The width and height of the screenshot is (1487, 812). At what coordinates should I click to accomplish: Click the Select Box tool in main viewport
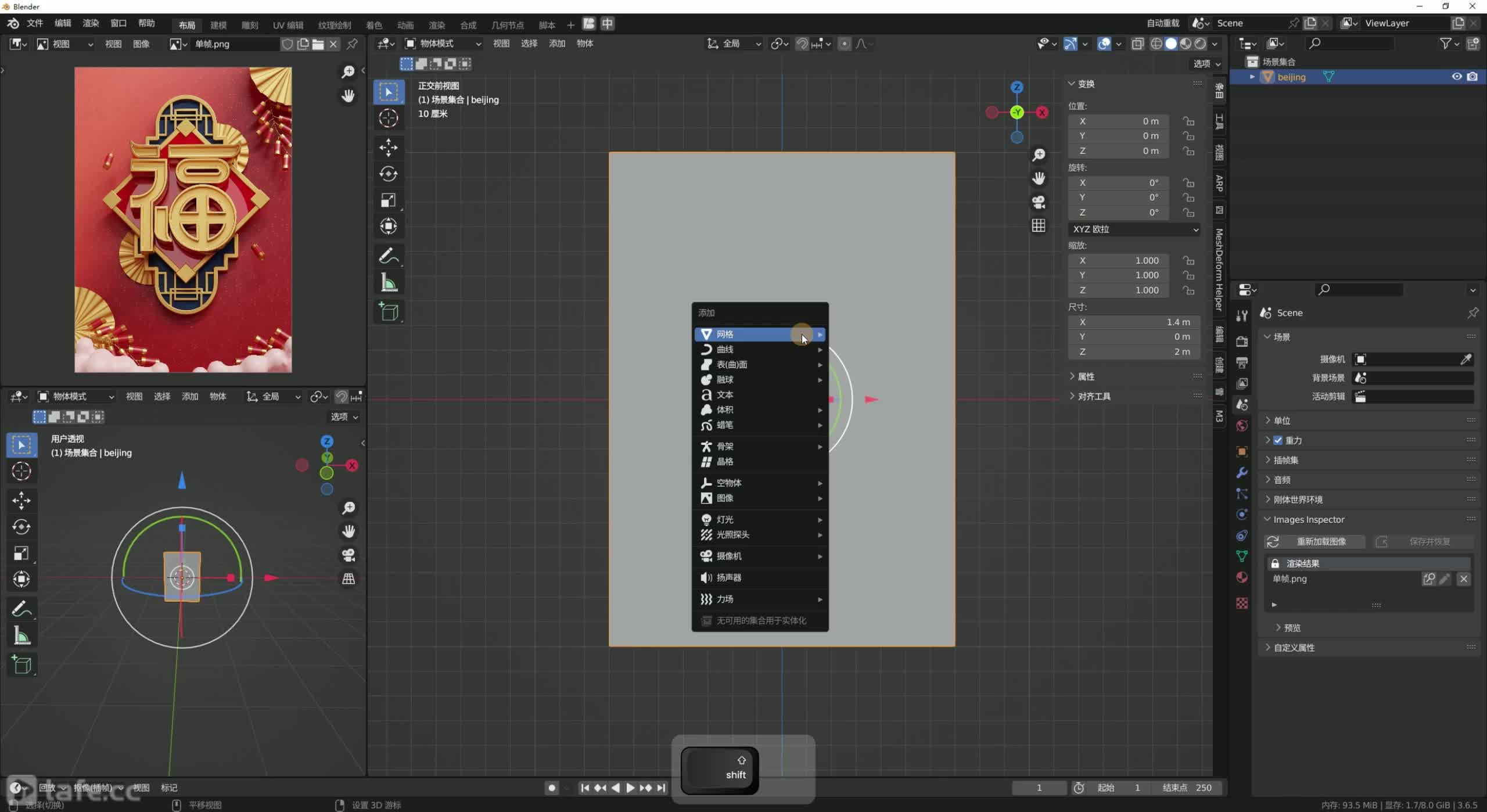[x=389, y=92]
